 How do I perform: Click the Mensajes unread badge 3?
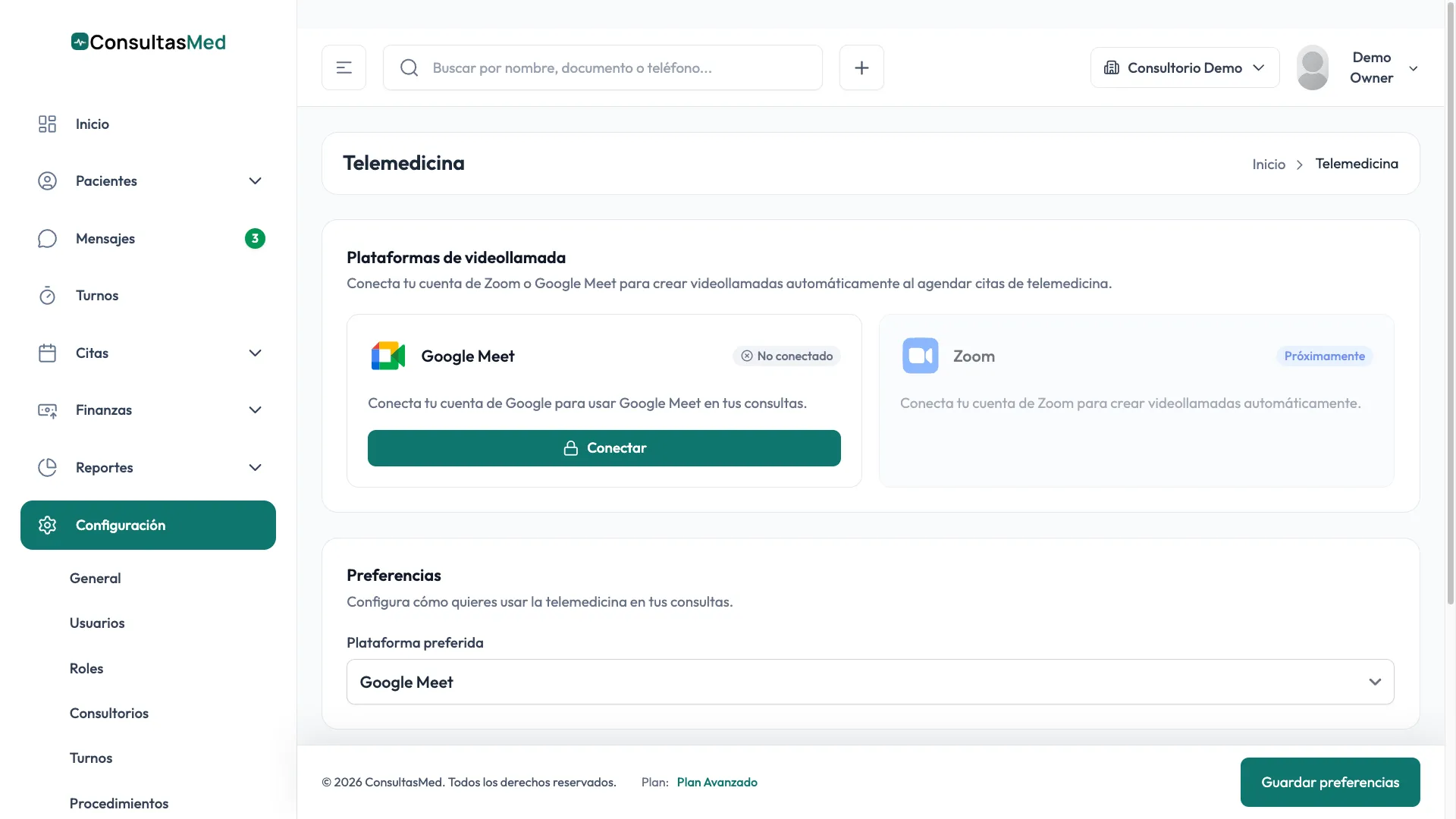point(255,238)
